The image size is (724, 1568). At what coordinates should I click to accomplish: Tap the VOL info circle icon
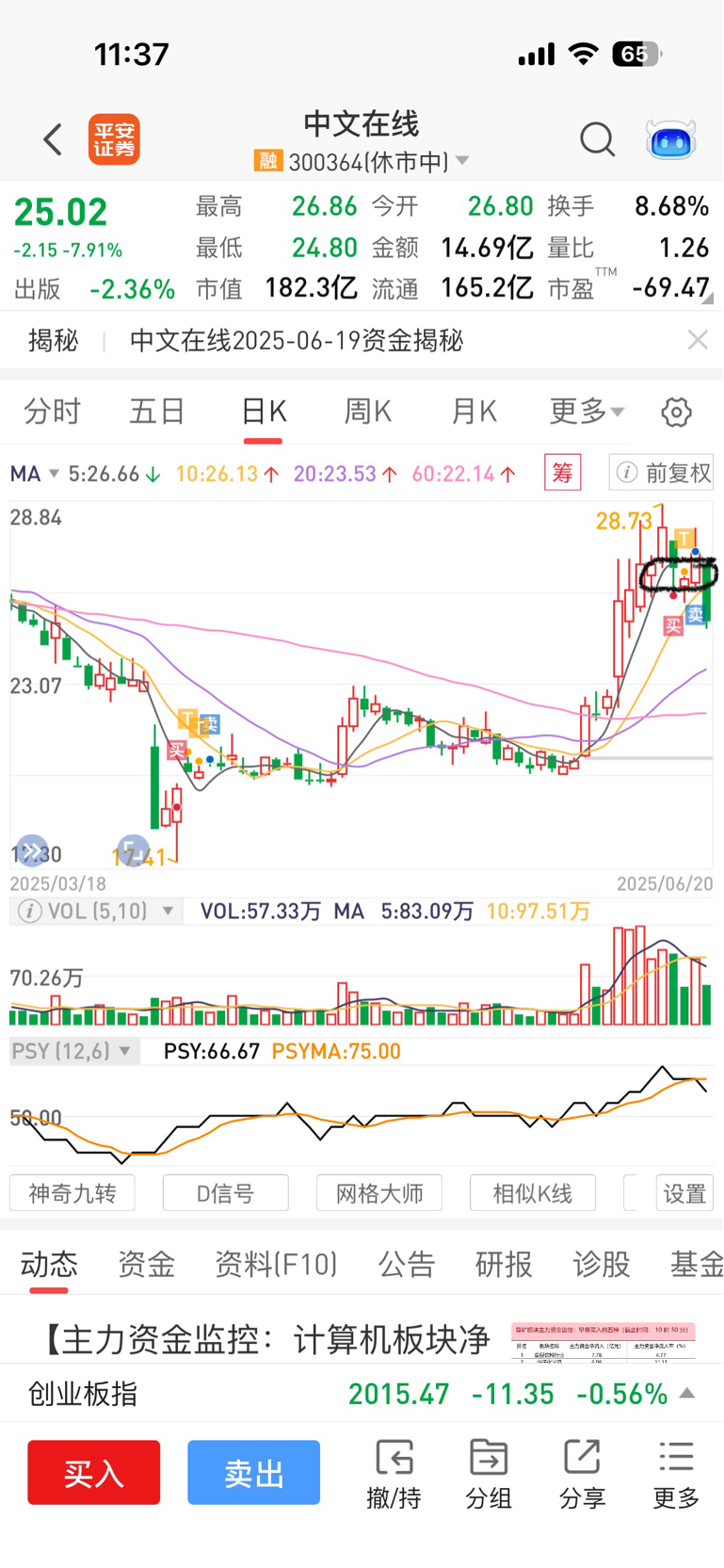coord(30,911)
